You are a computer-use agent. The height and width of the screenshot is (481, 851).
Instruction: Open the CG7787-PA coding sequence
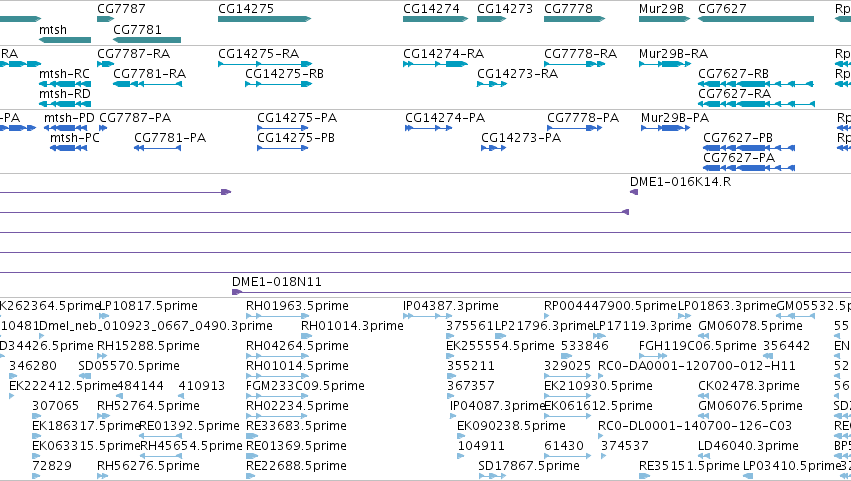(x=135, y=118)
